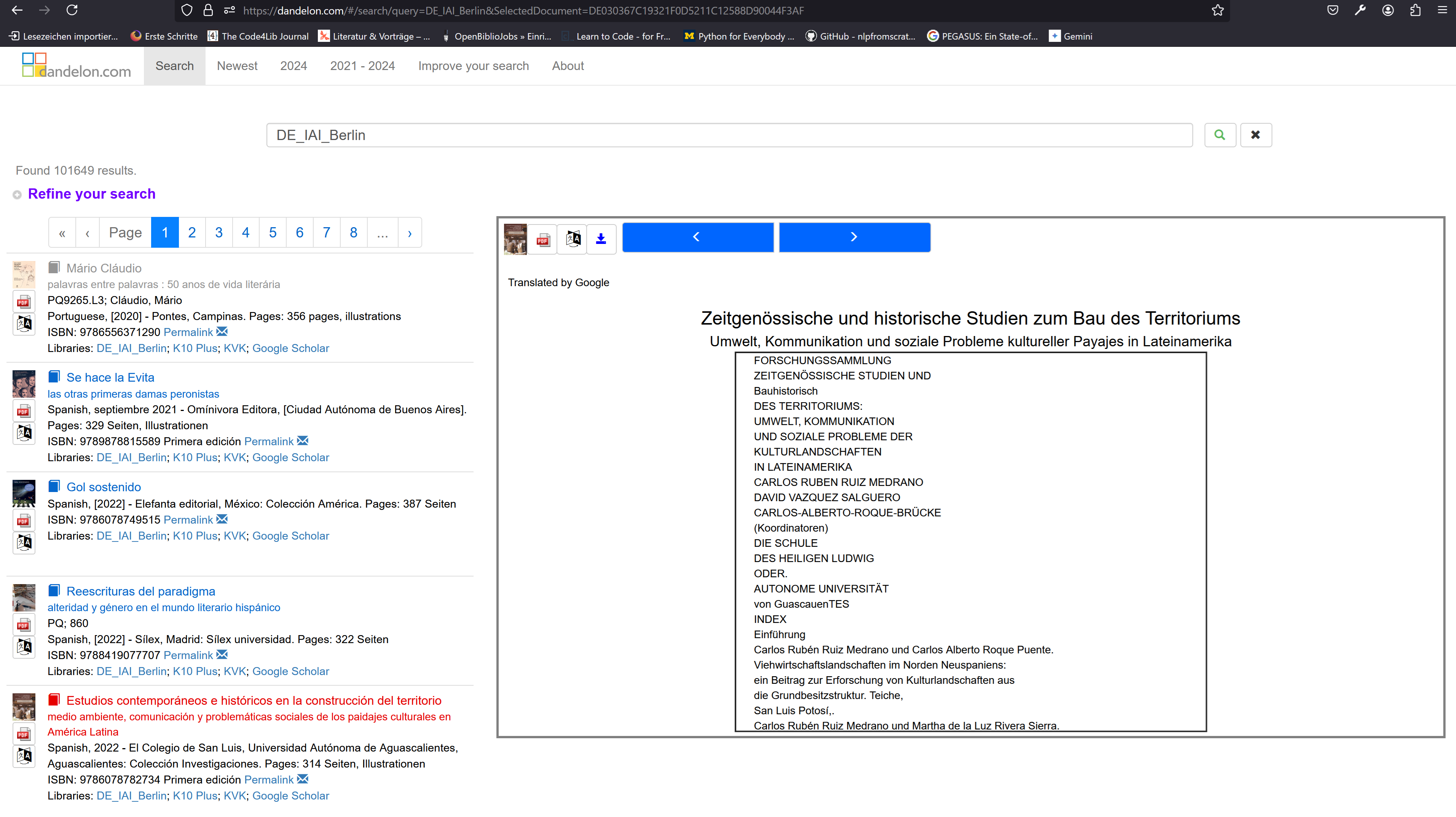Open browser application menu hamburger
This screenshot has height=817, width=1456.
pos(1442,10)
